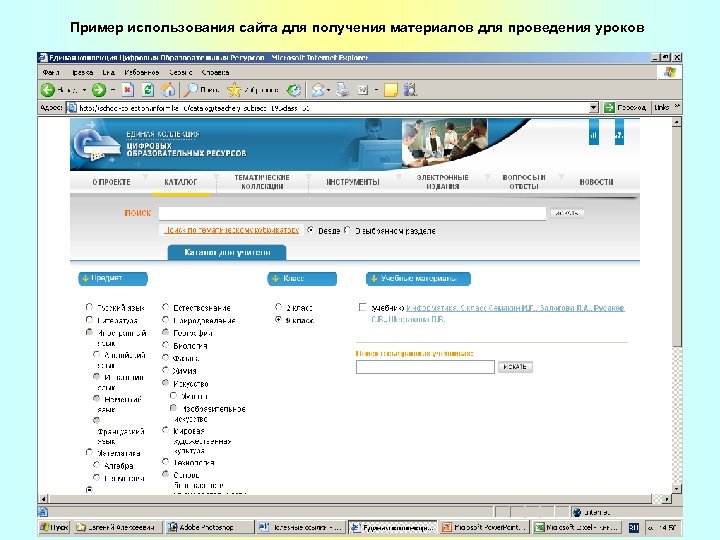
Task: Open the folder window taskbar button
Action: [117, 527]
